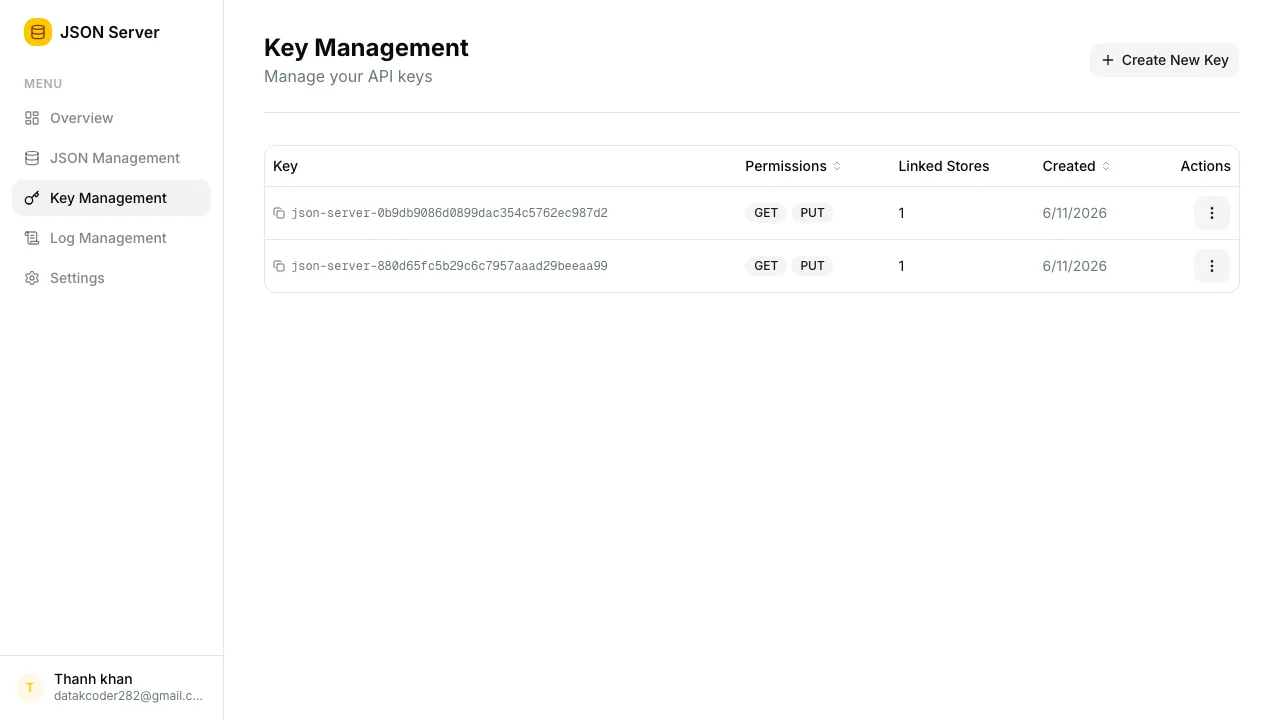This screenshot has width=1280, height=720.
Task: Click the Key Management page heading
Action: (366, 48)
